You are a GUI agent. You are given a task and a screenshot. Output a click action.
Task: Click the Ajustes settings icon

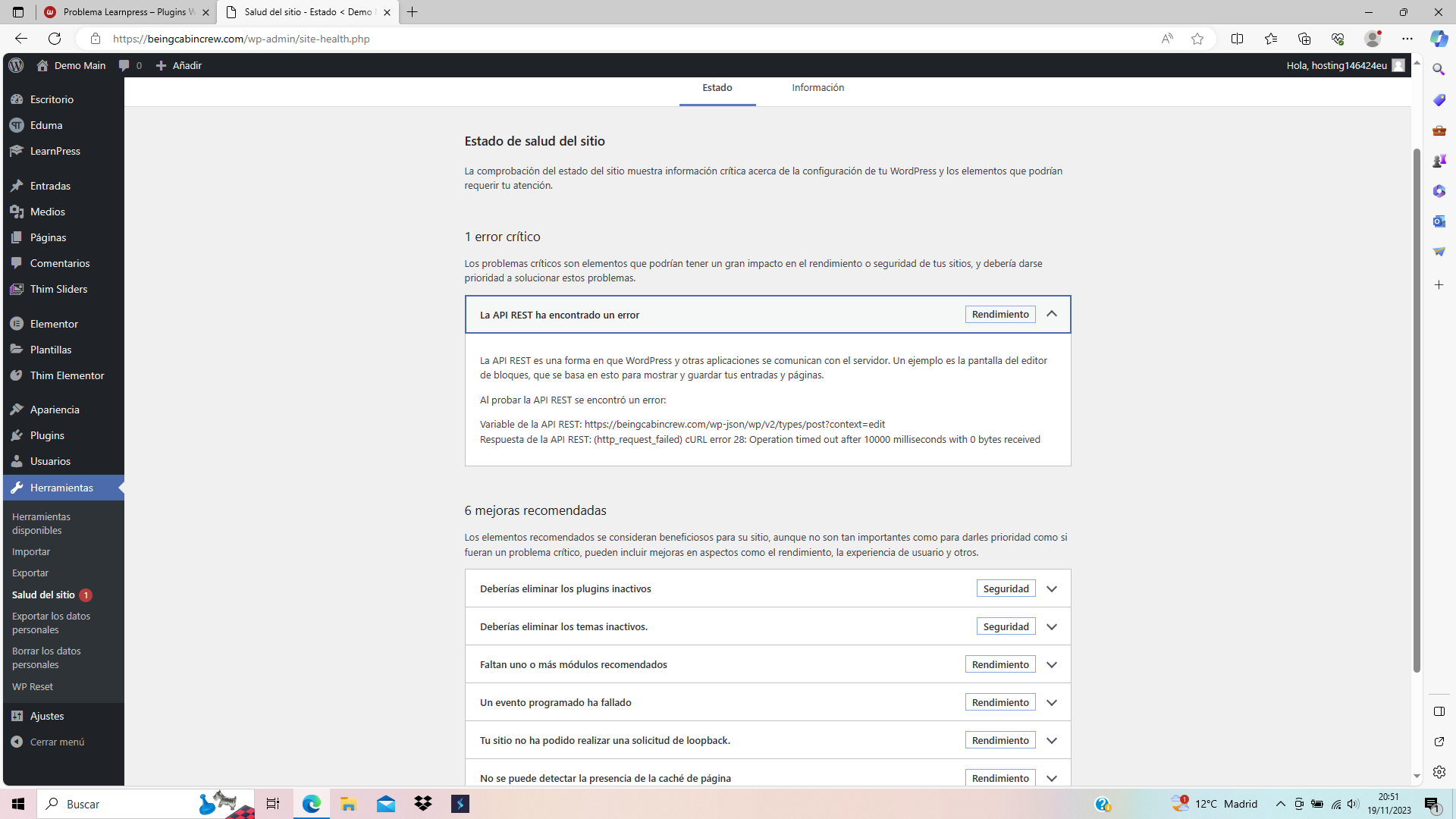pos(17,716)
